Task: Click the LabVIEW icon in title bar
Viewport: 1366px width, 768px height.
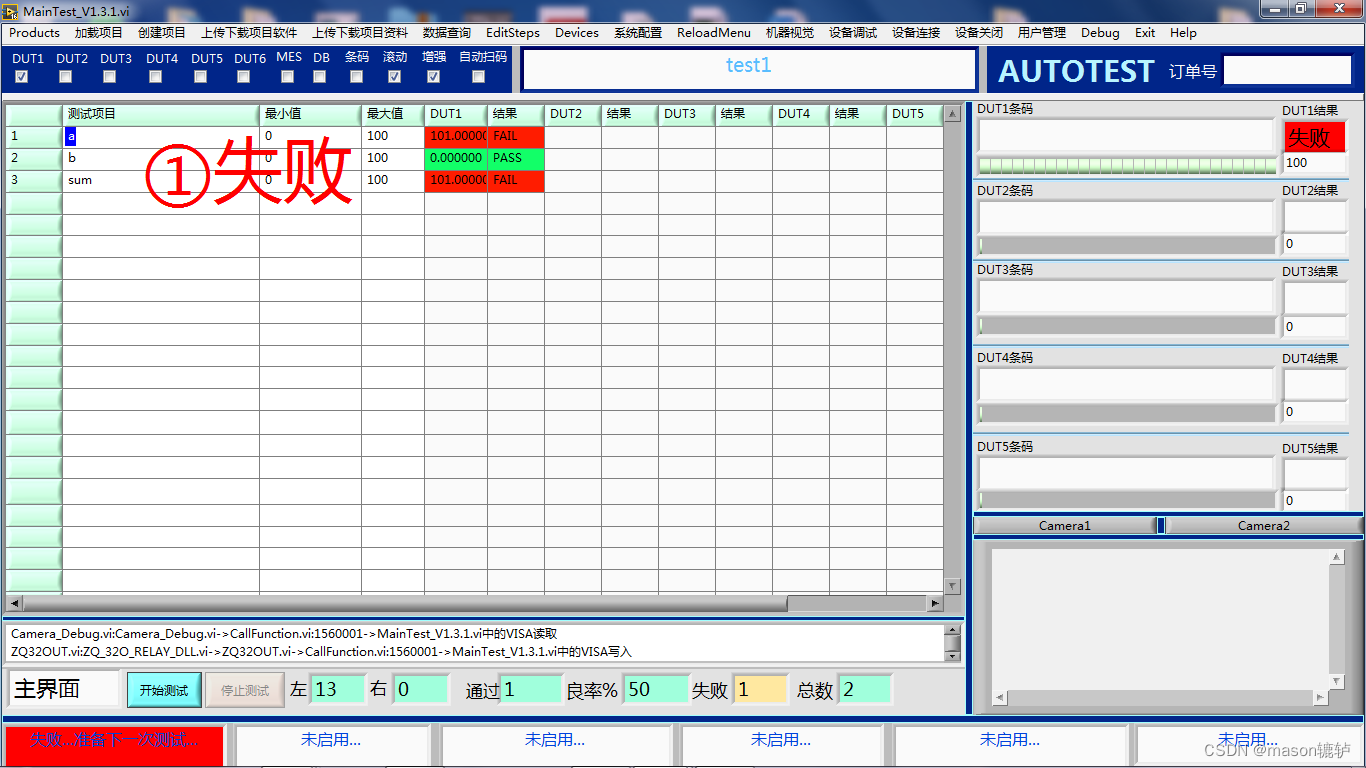Action: [x=11, y=10]
